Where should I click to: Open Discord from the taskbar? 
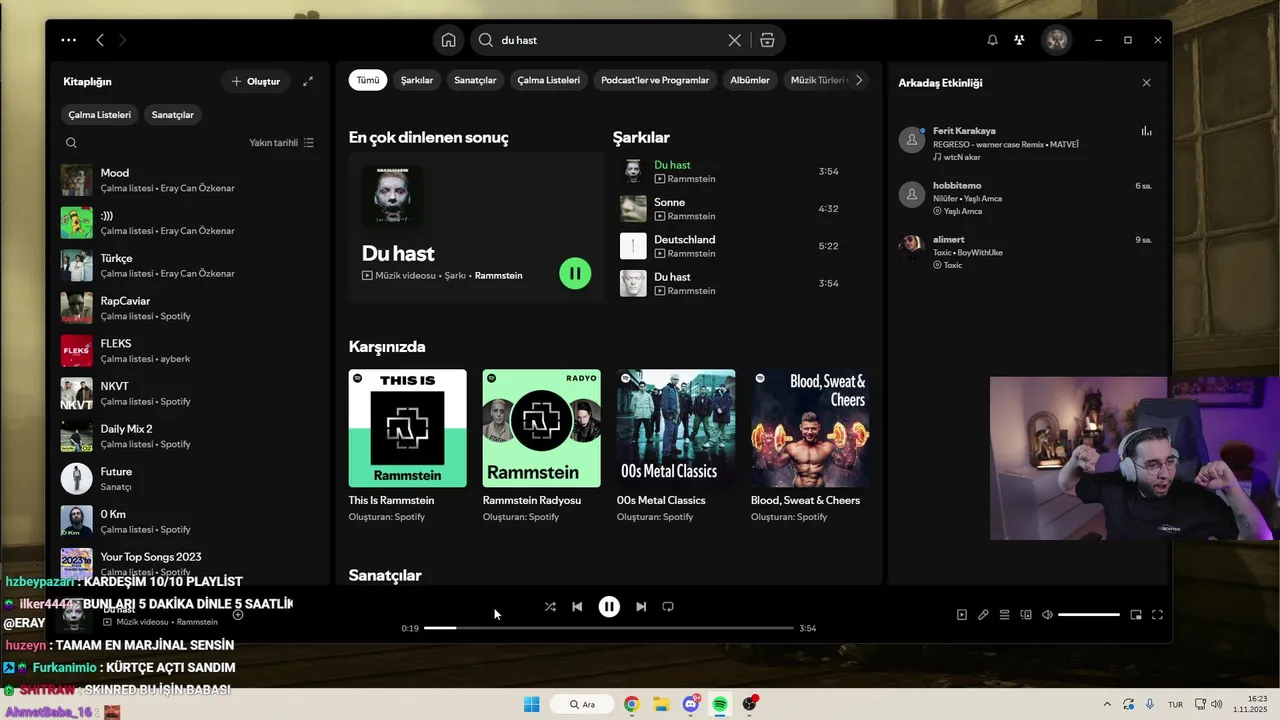coord(691,704)
